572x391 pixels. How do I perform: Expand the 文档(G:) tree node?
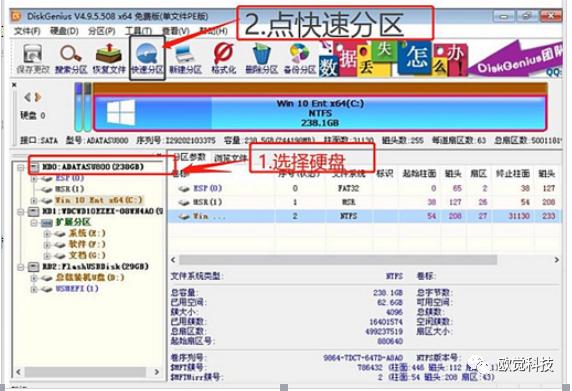click(x=47, y=256)
